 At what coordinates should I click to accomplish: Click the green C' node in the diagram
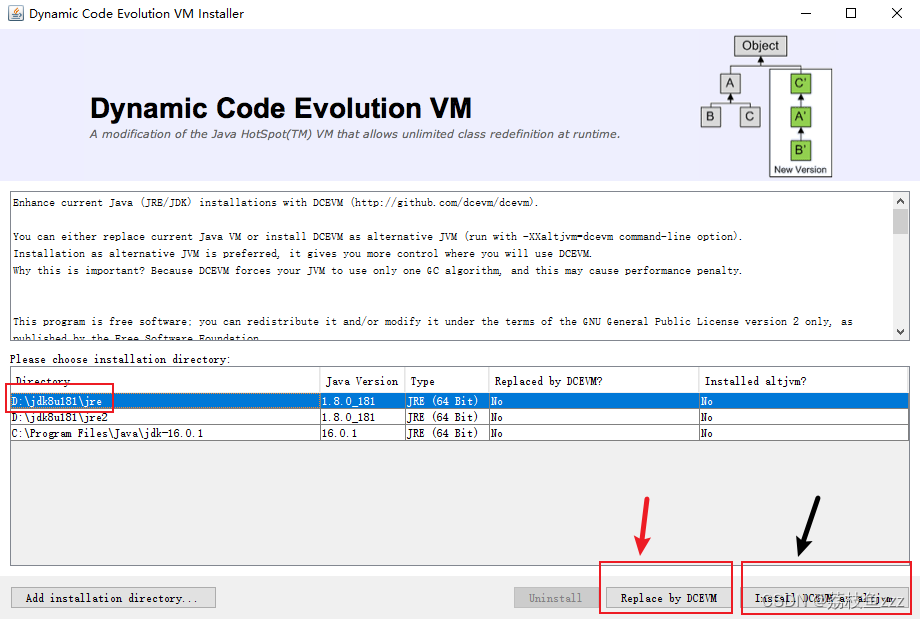pos(799,84)
